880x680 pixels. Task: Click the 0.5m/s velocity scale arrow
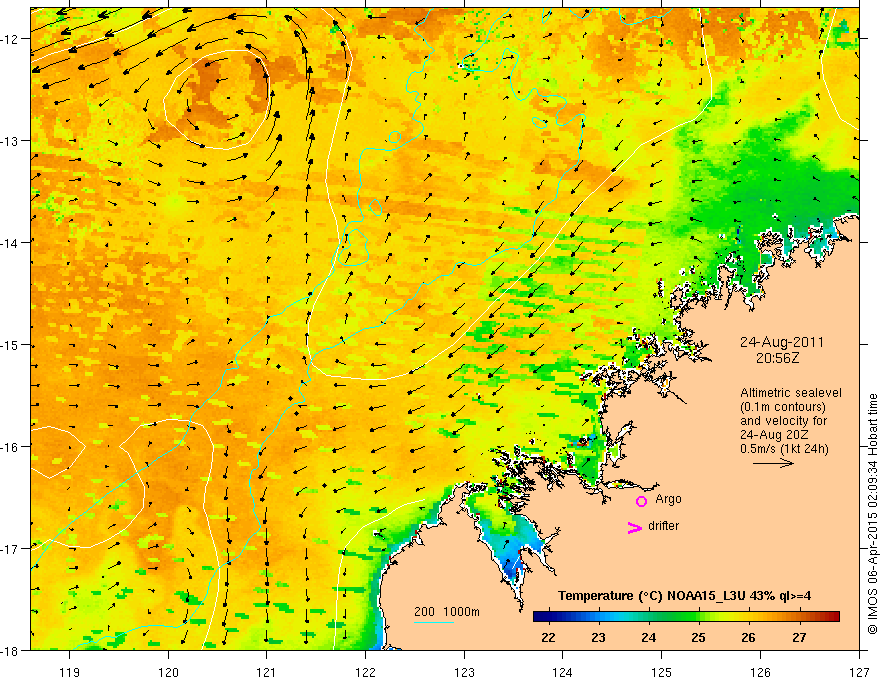[x=773, y=463]
